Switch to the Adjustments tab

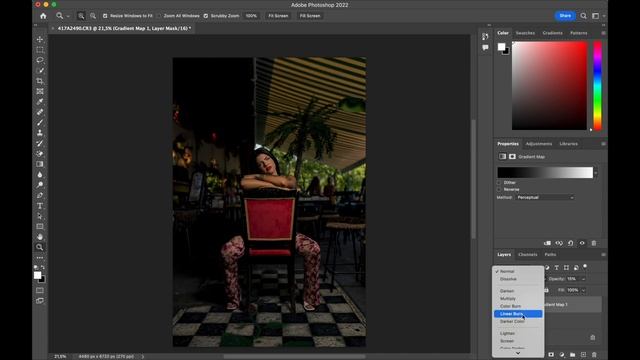tap(538, 144)
